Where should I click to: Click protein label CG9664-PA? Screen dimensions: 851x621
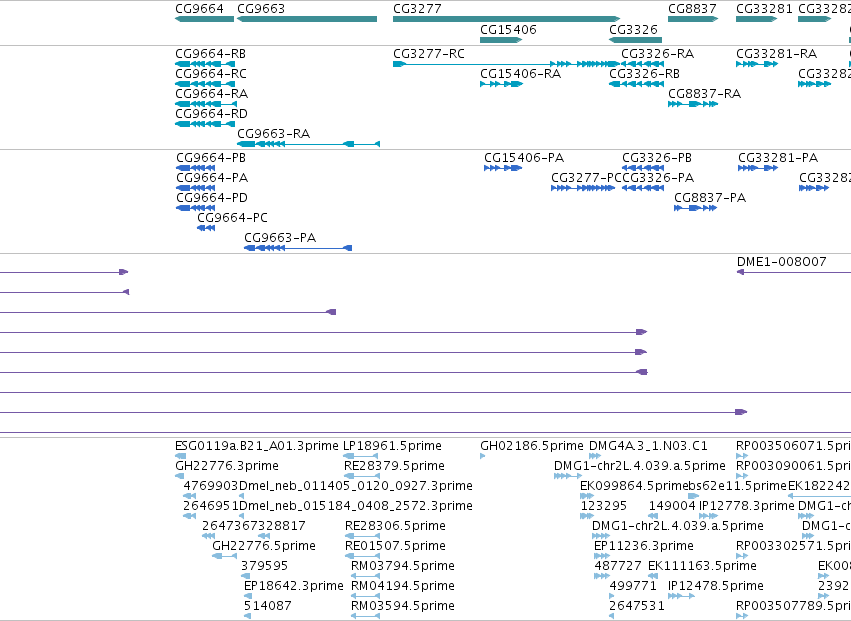[212, 178]
